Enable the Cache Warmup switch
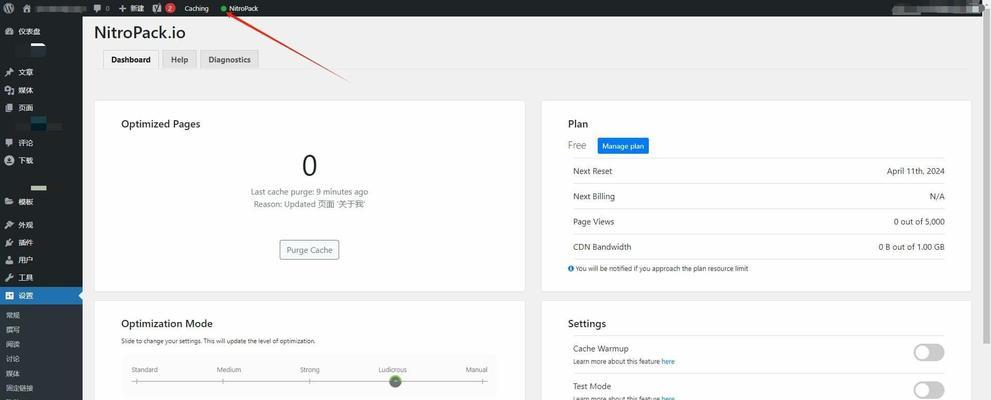This screenshot has height=400, width=991. (x=928, y=353)
